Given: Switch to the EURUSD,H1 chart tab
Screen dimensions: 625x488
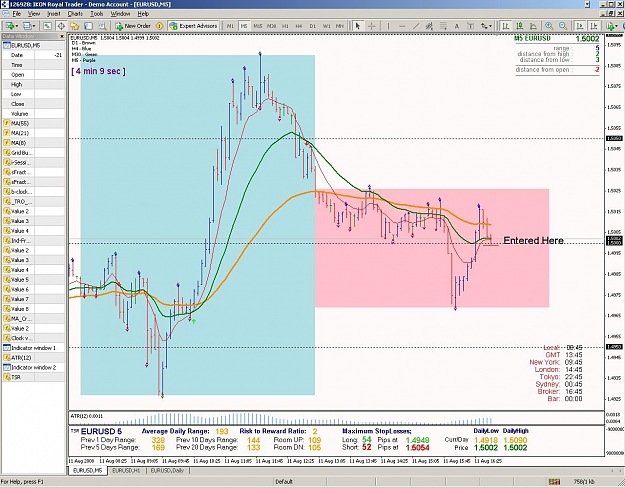Looking at the screenshot, I should point(126,471).
